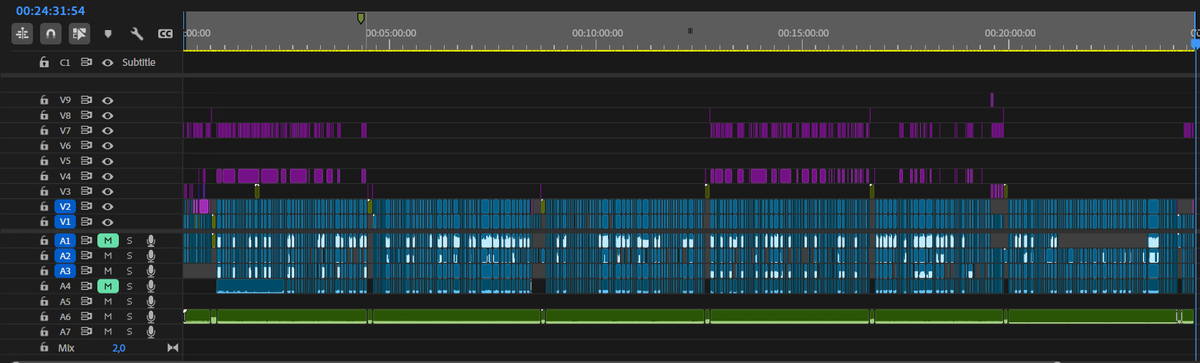Open CC caption track options
Screen dimensions: 1200x363
[165, 34]
